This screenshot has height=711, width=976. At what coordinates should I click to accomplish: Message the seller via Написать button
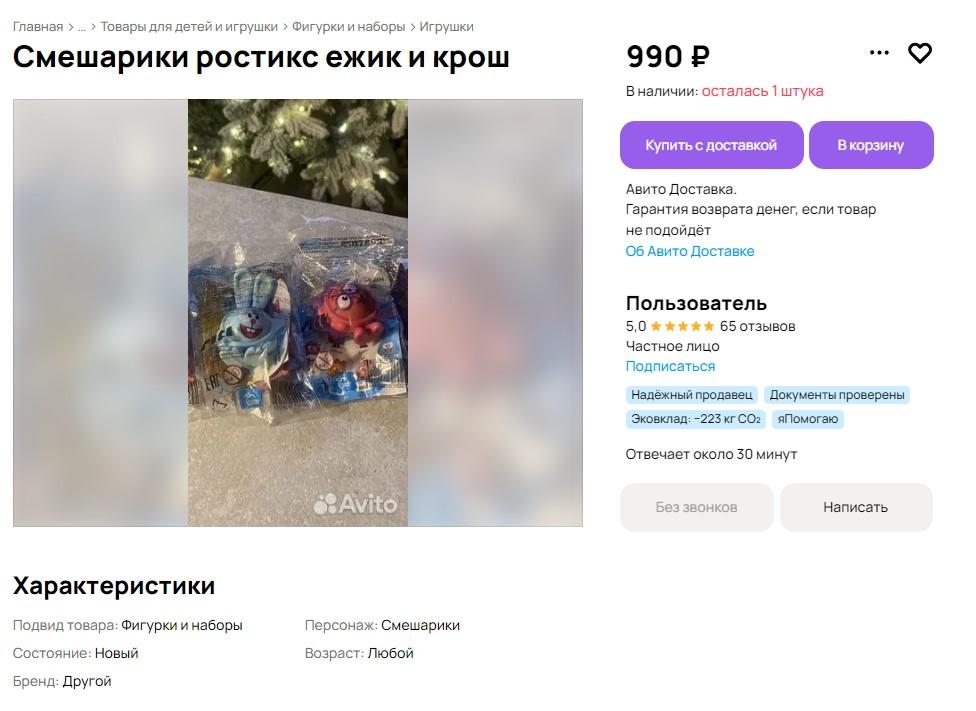point(855,507)
